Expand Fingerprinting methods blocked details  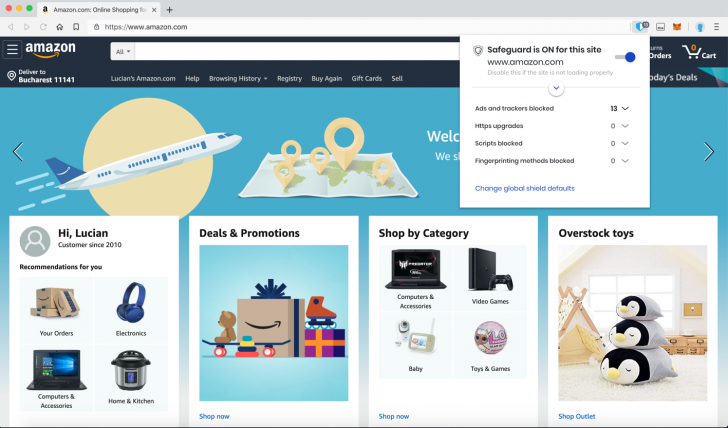point(625,161)
